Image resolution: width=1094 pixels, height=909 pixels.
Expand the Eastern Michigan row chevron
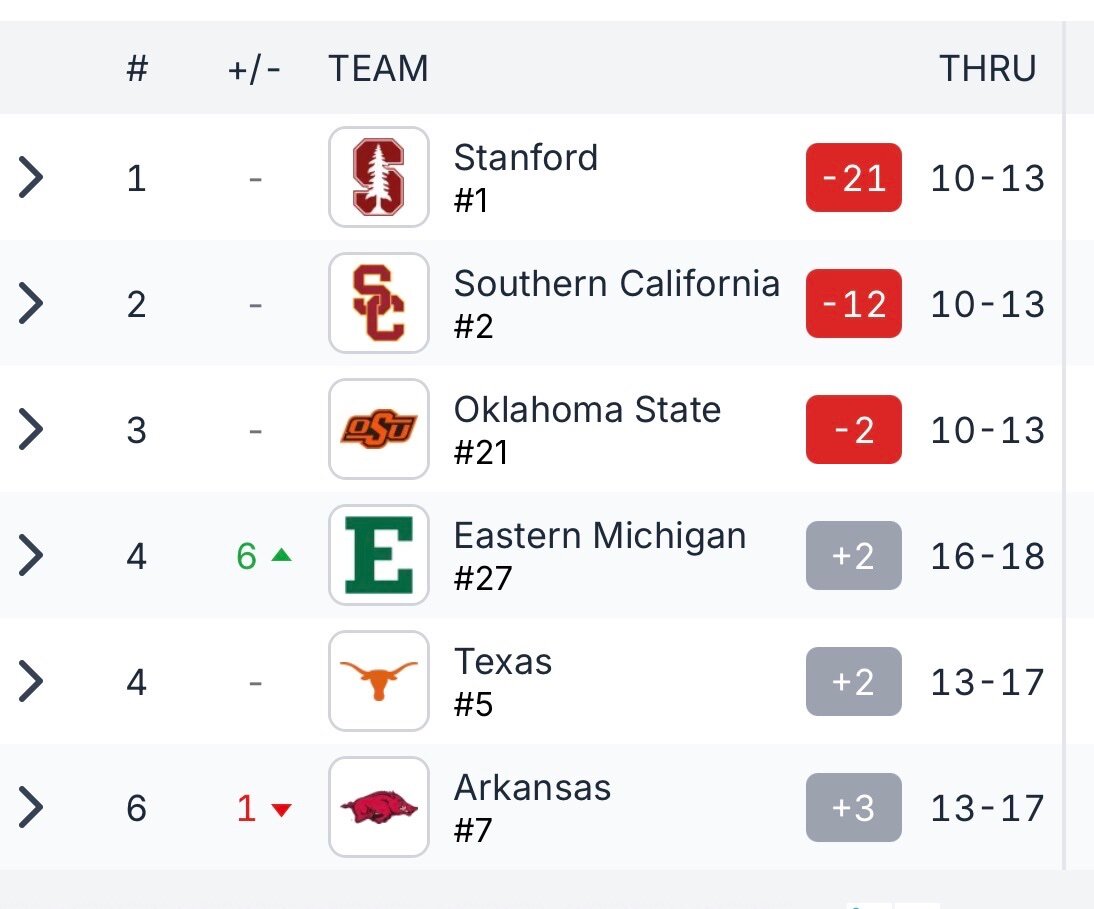click(31, 555)
